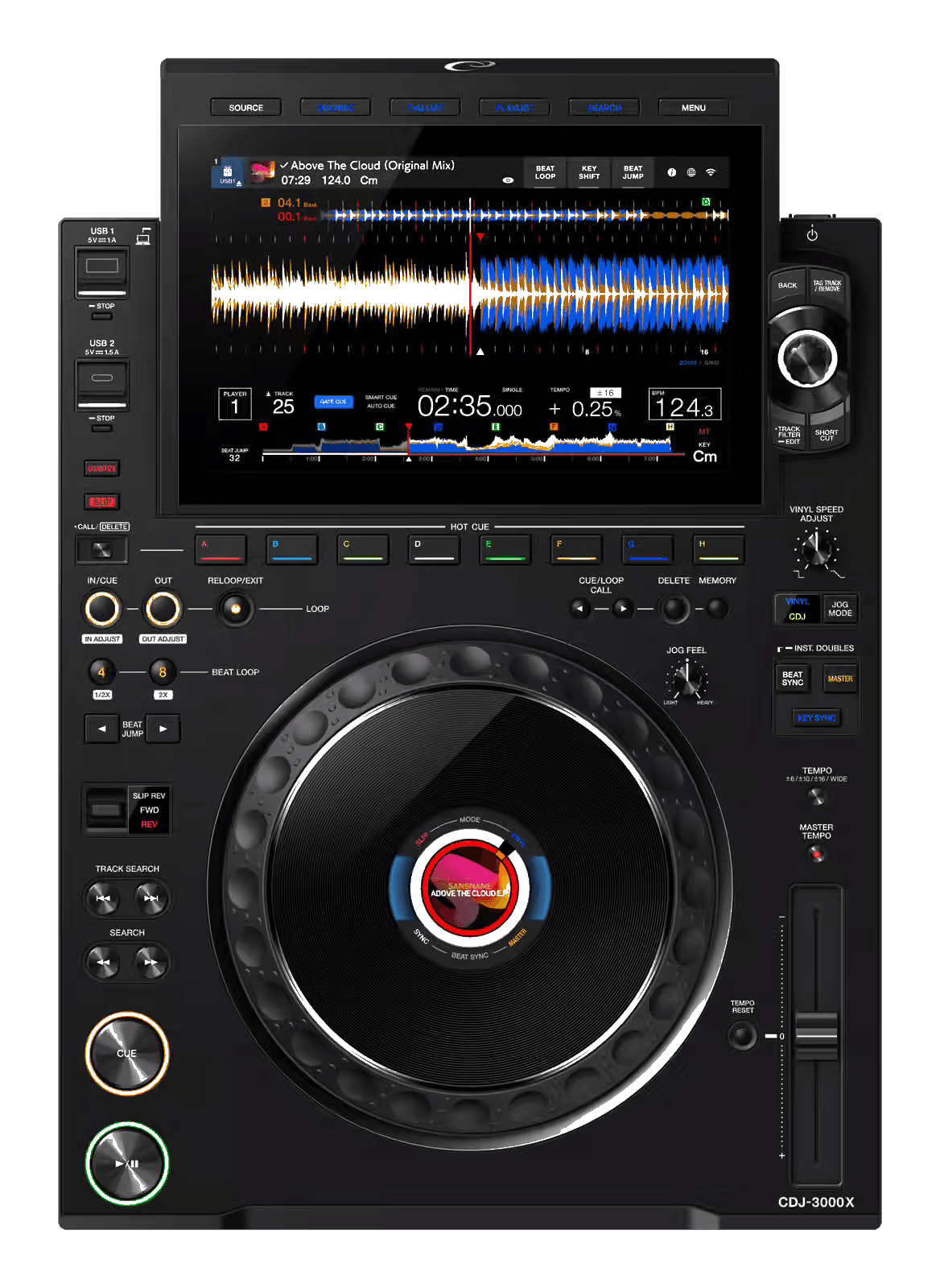
Task: Tap the Wi-Fi status icon on the display
Action: click(711, 172)
